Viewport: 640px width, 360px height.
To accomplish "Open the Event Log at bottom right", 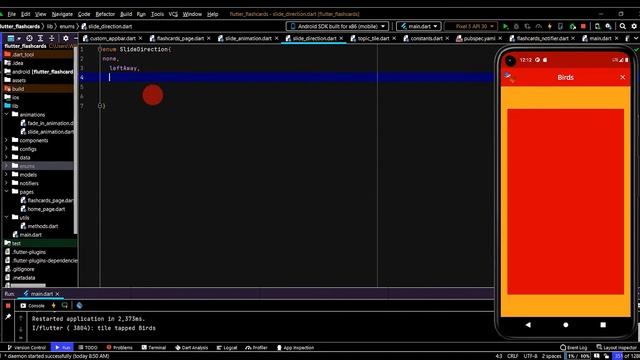I will point(573,347).
